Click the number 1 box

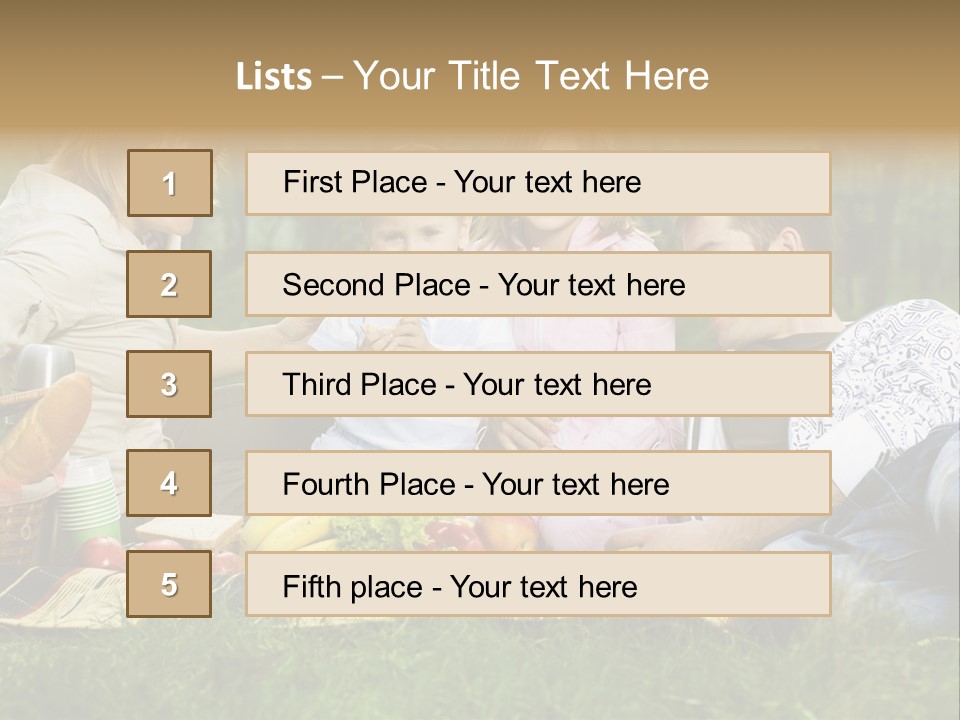tap(169, 183)
